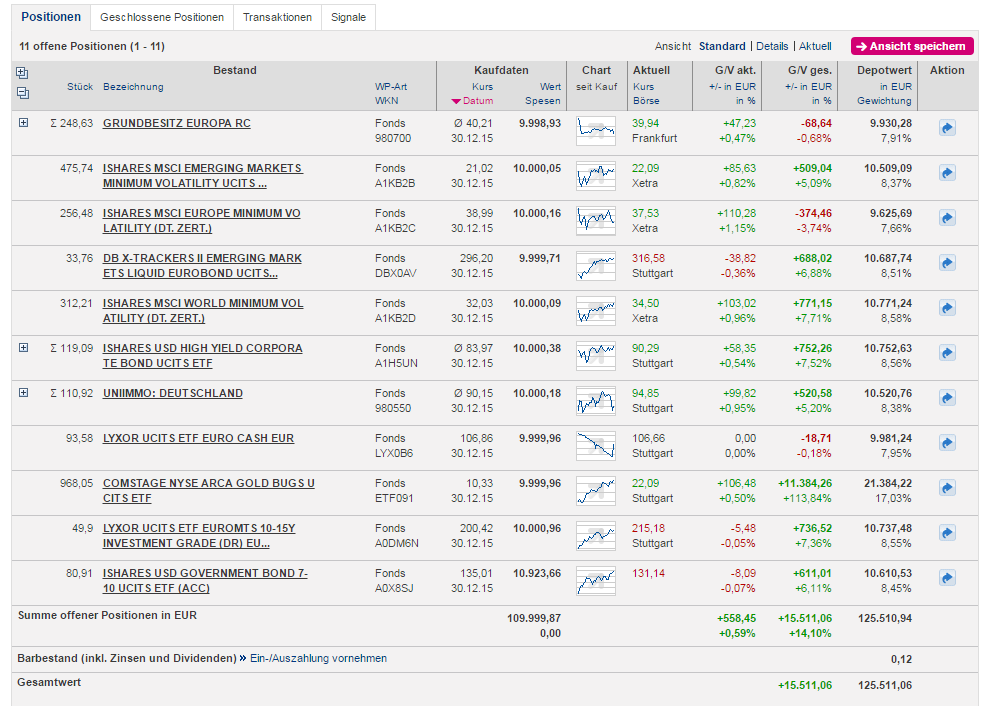Expand the UniImmo: Deutschland position
Screen dimensions: 988x706
(23, 393)
